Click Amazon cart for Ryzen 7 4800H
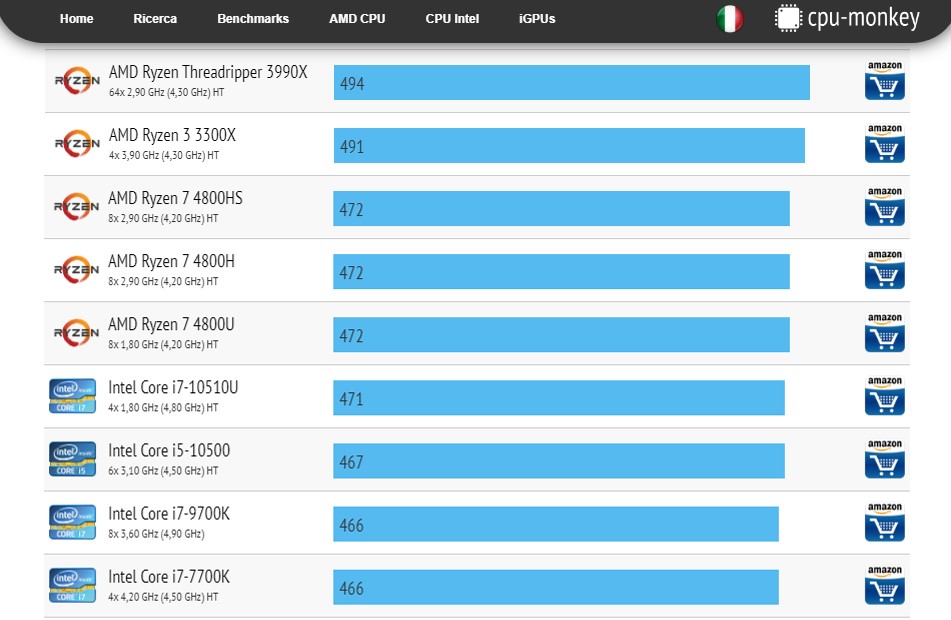 tap(885, 269)
